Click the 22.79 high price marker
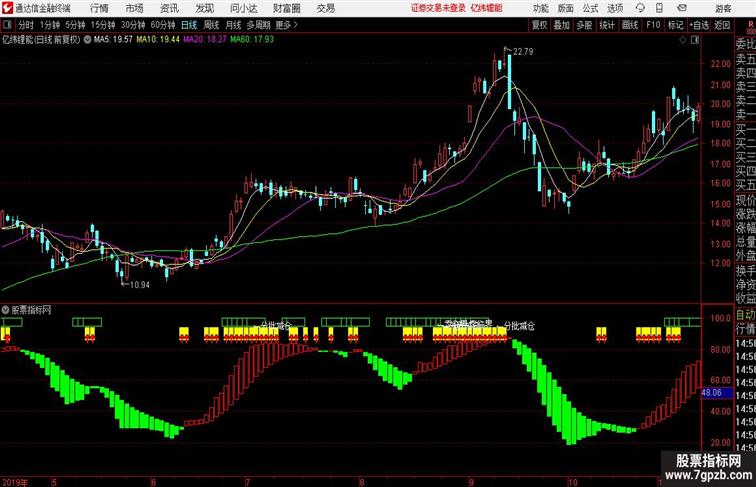 (523, 52)
